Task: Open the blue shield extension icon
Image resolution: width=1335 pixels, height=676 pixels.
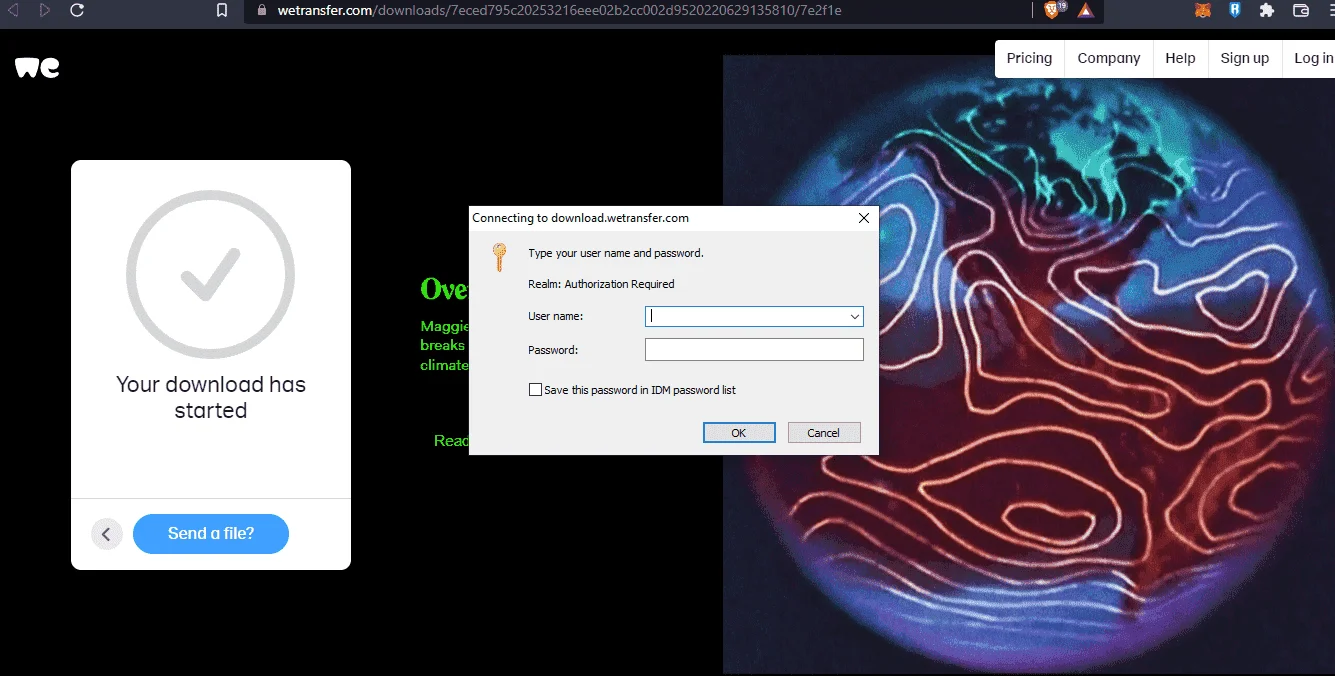Action: (1235, 10)
